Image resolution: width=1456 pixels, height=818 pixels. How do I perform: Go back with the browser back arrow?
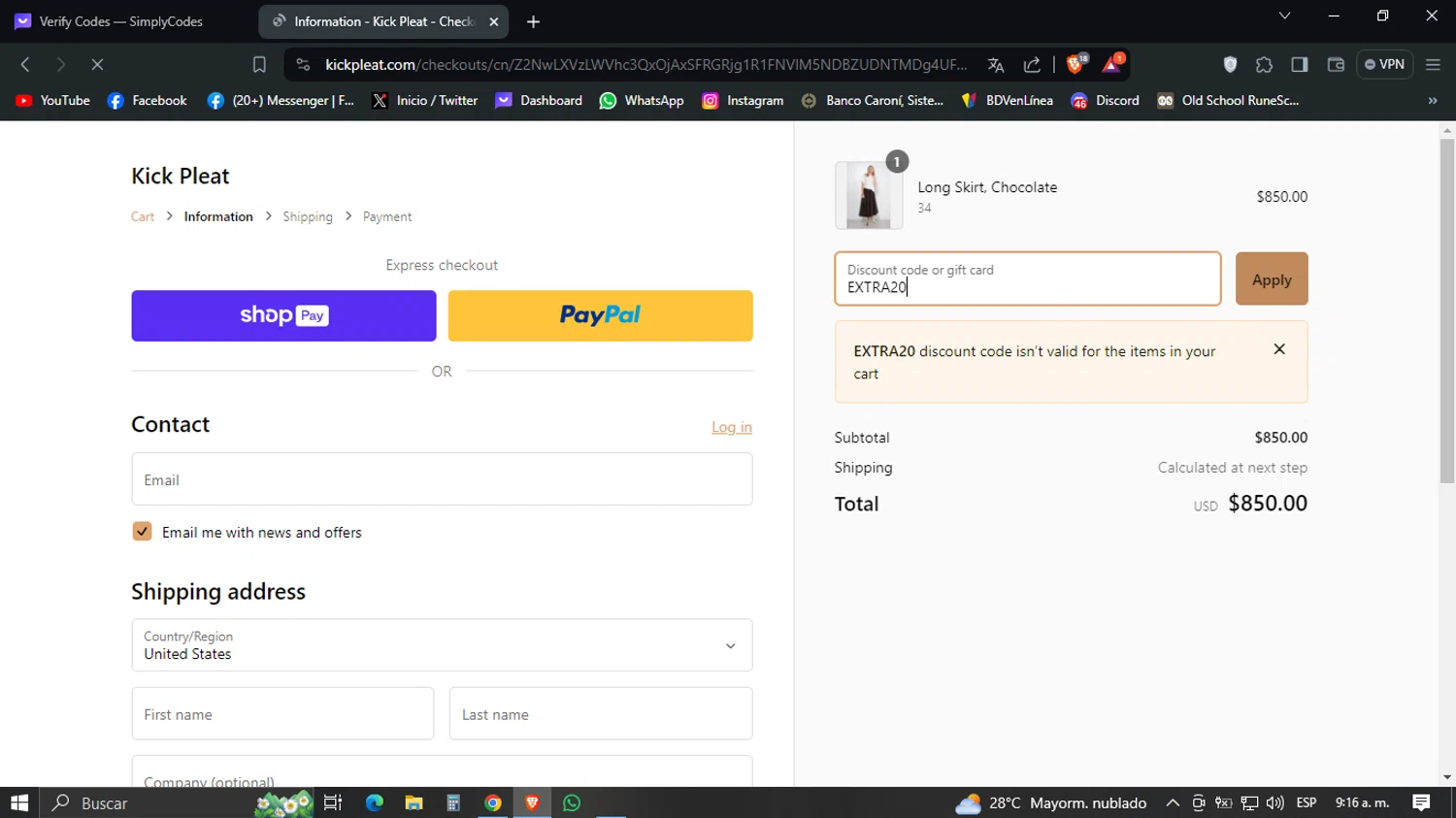[x=25, y=64]
